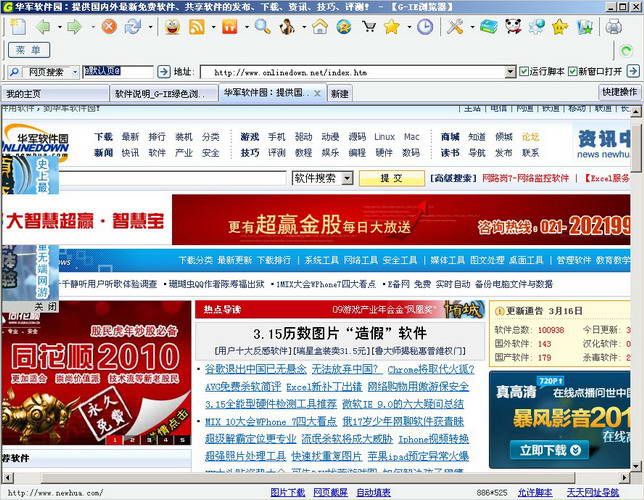Screen dimensions: 644x500
Task: Toggle the 新窗口打开 checkbox
Action: 573,71
